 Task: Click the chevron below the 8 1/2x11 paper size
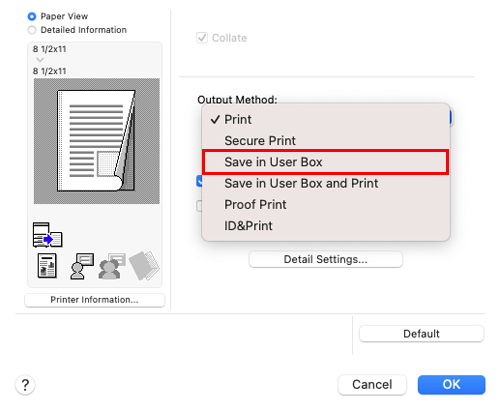[x=40, y=60]
